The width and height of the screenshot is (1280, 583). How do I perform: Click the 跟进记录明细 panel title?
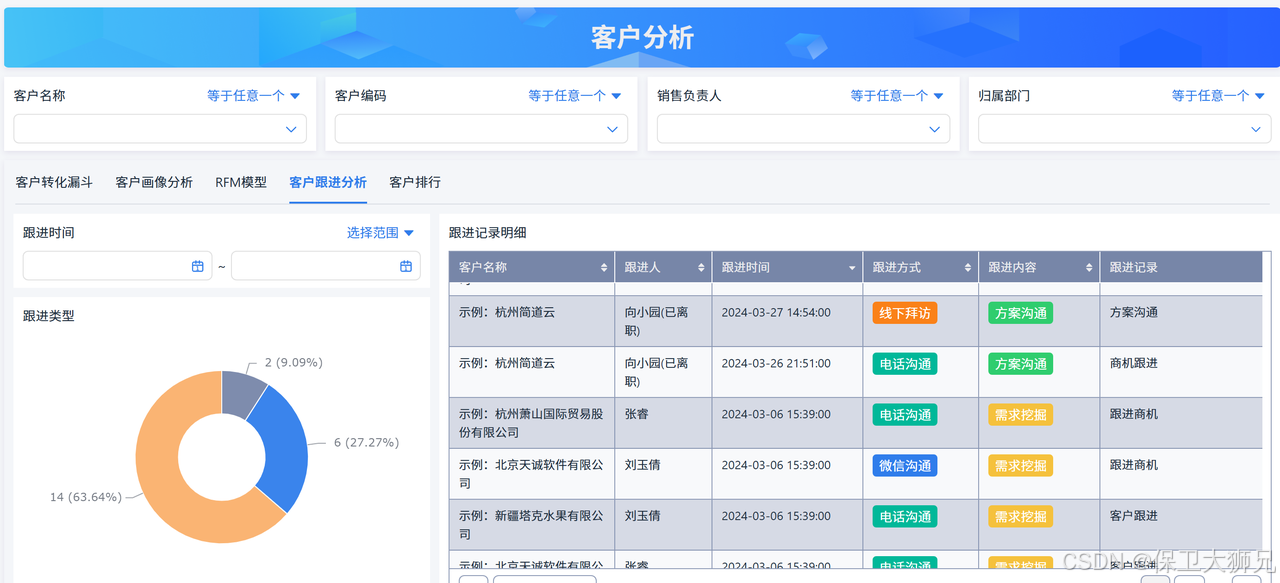click(x=488, y=233)
